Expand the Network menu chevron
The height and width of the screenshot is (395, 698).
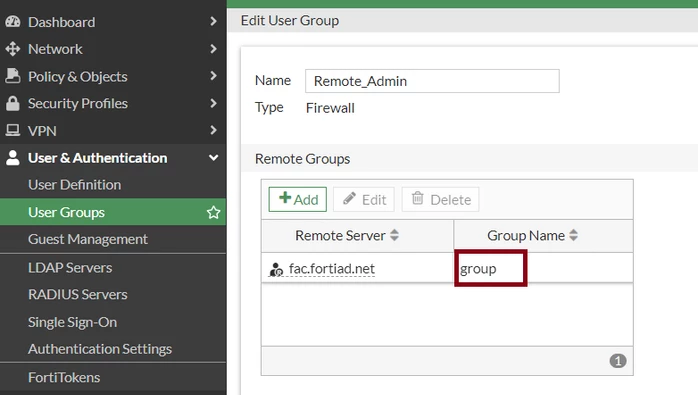[x=213, y=49]
